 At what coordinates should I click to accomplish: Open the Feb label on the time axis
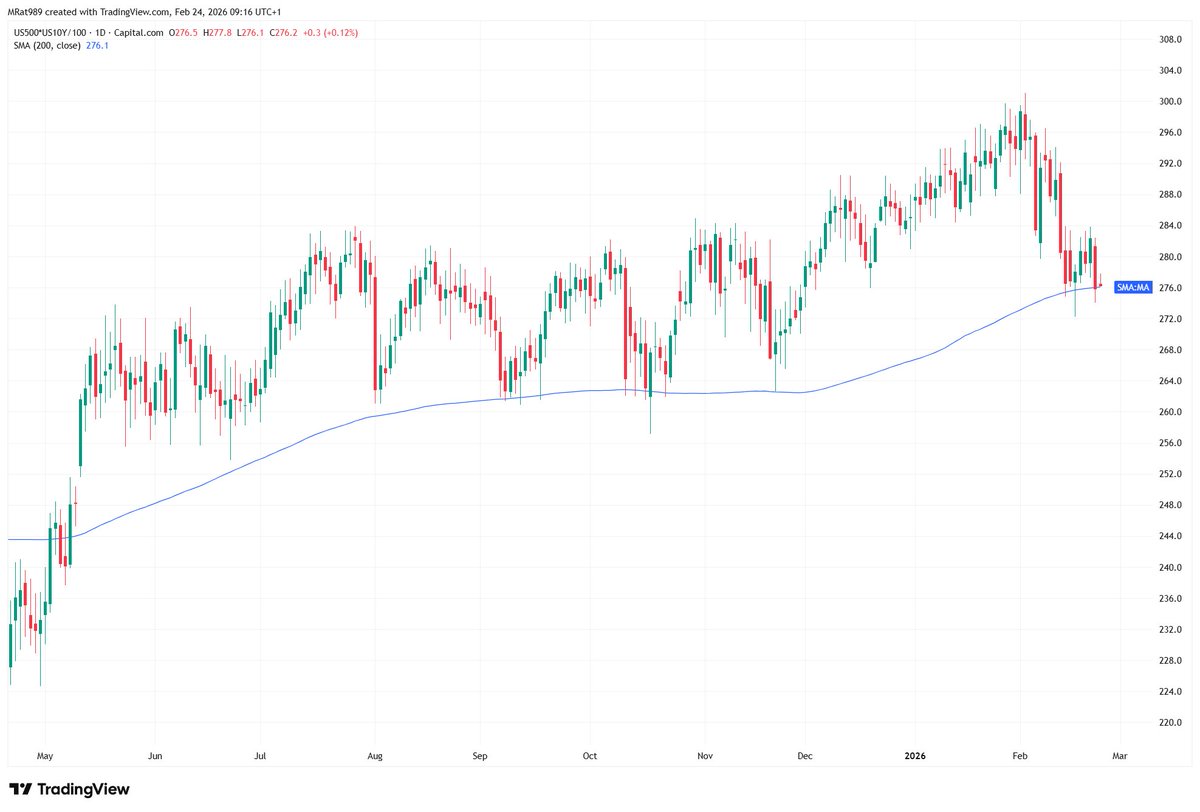(x=1019, y=756)
